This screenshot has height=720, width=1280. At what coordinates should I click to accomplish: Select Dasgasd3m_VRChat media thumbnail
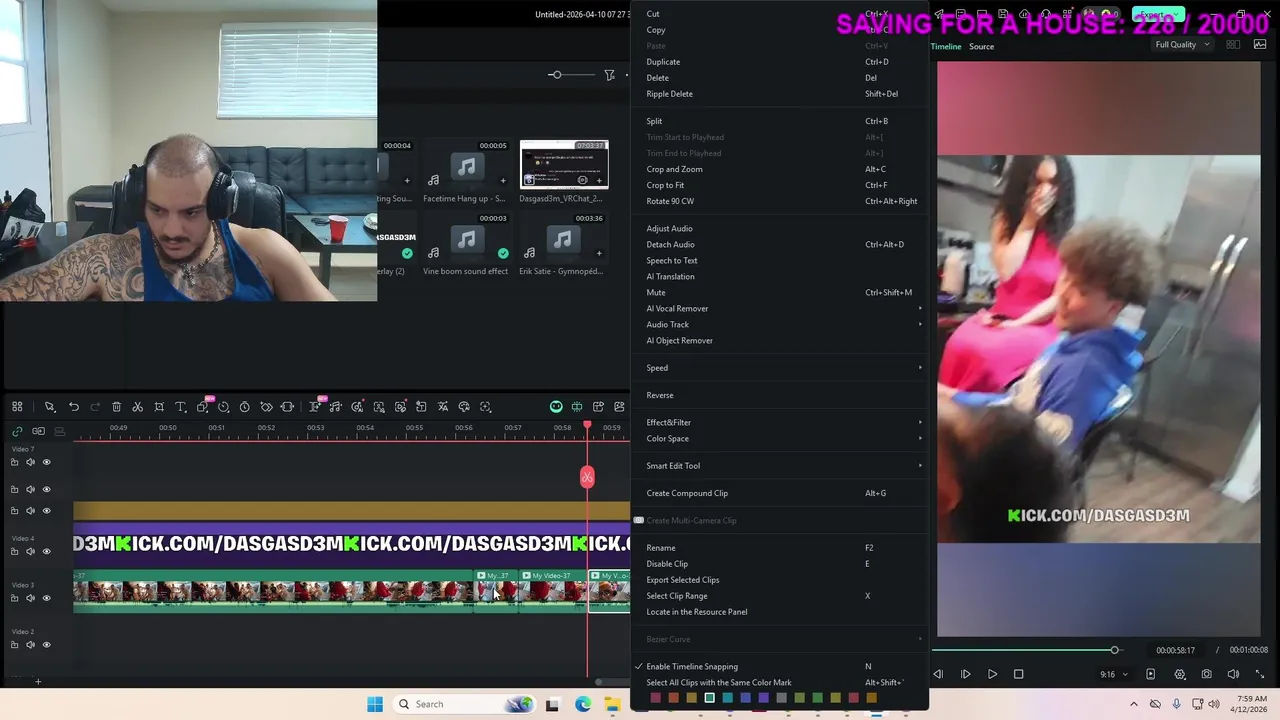pyautogui.click(x=564, y=164)
